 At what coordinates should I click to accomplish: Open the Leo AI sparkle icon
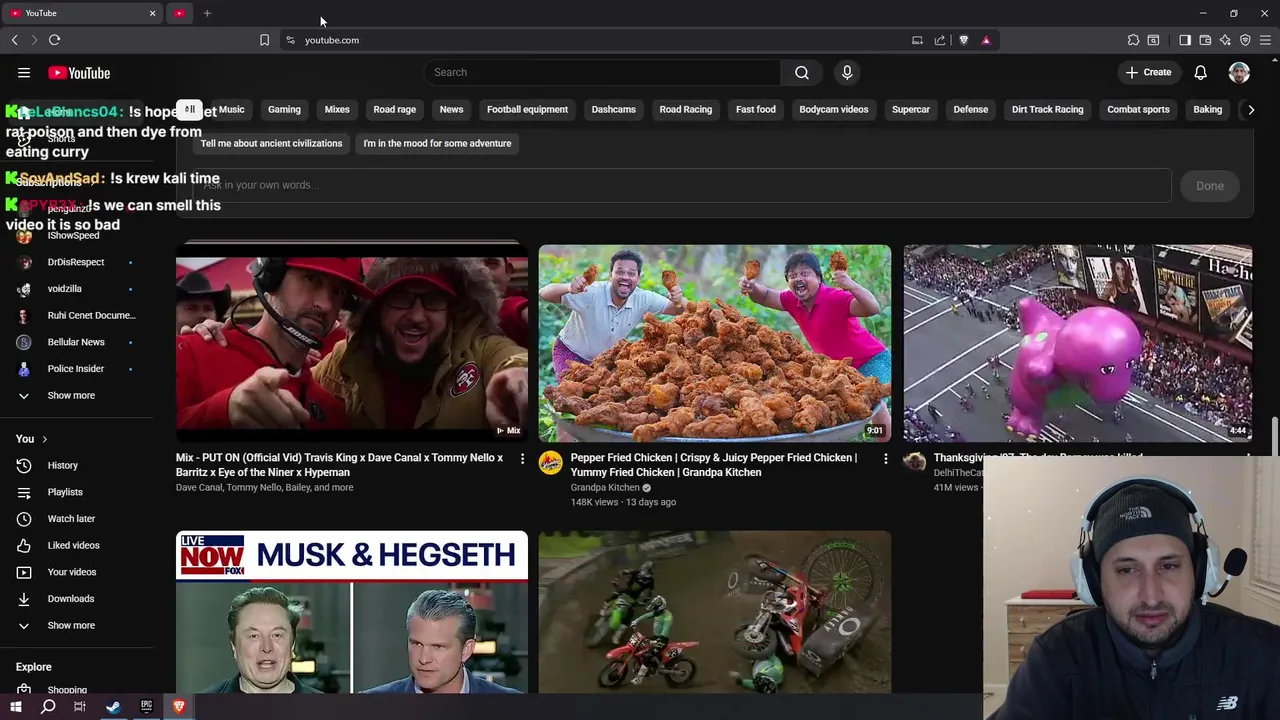point(1225,40)
